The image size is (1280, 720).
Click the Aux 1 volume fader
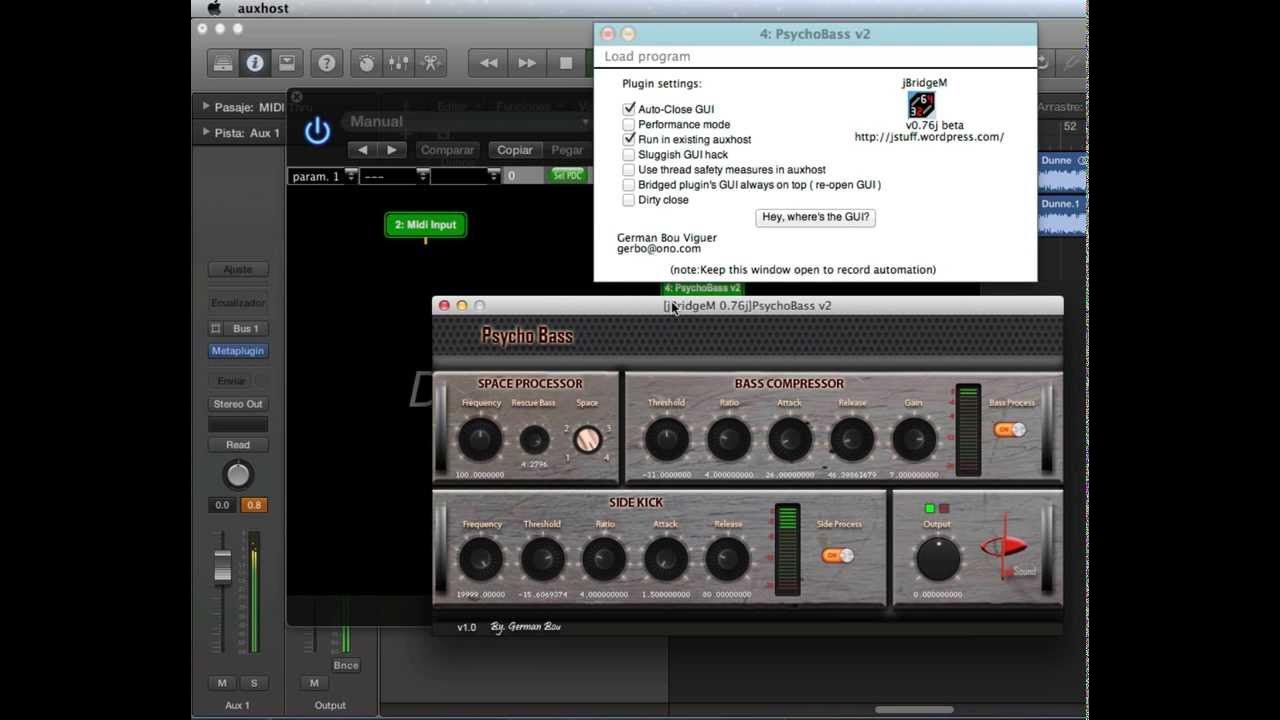coord(222,567)
